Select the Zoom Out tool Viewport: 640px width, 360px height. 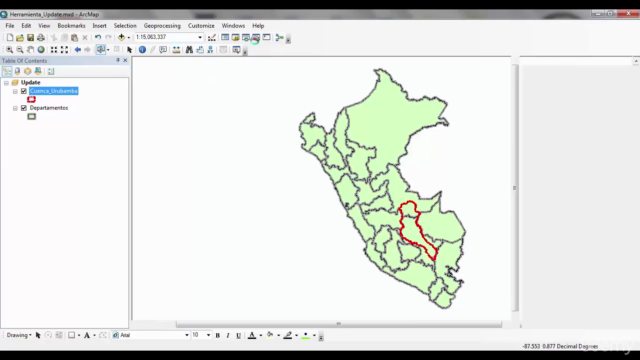point(20,50)
